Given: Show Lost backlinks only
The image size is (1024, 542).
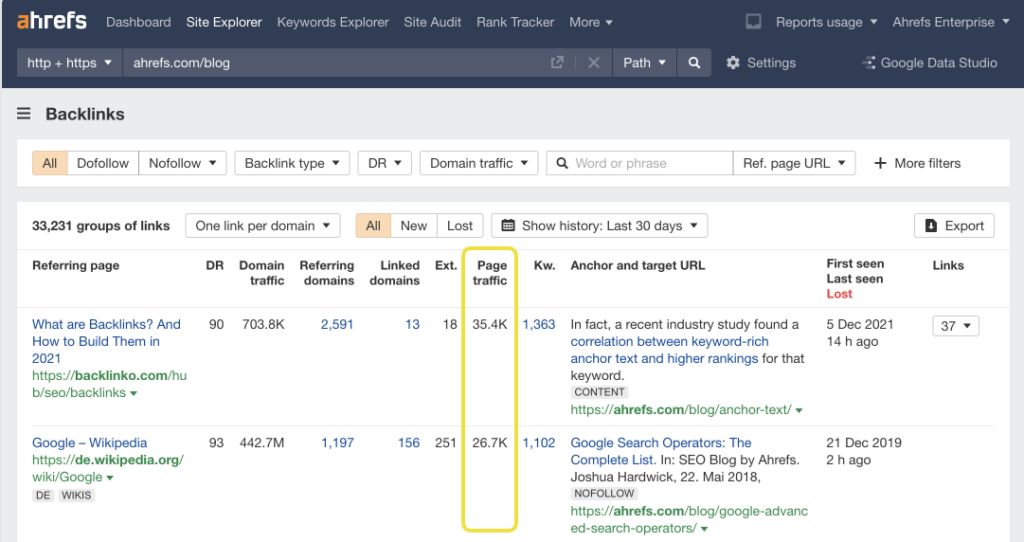Looking at the screenshot, I should pos(460,226).
